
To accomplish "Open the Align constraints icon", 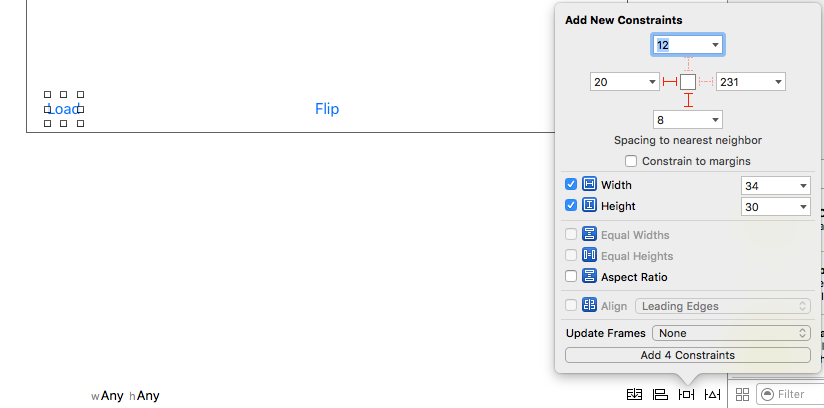I will (660, 395).
